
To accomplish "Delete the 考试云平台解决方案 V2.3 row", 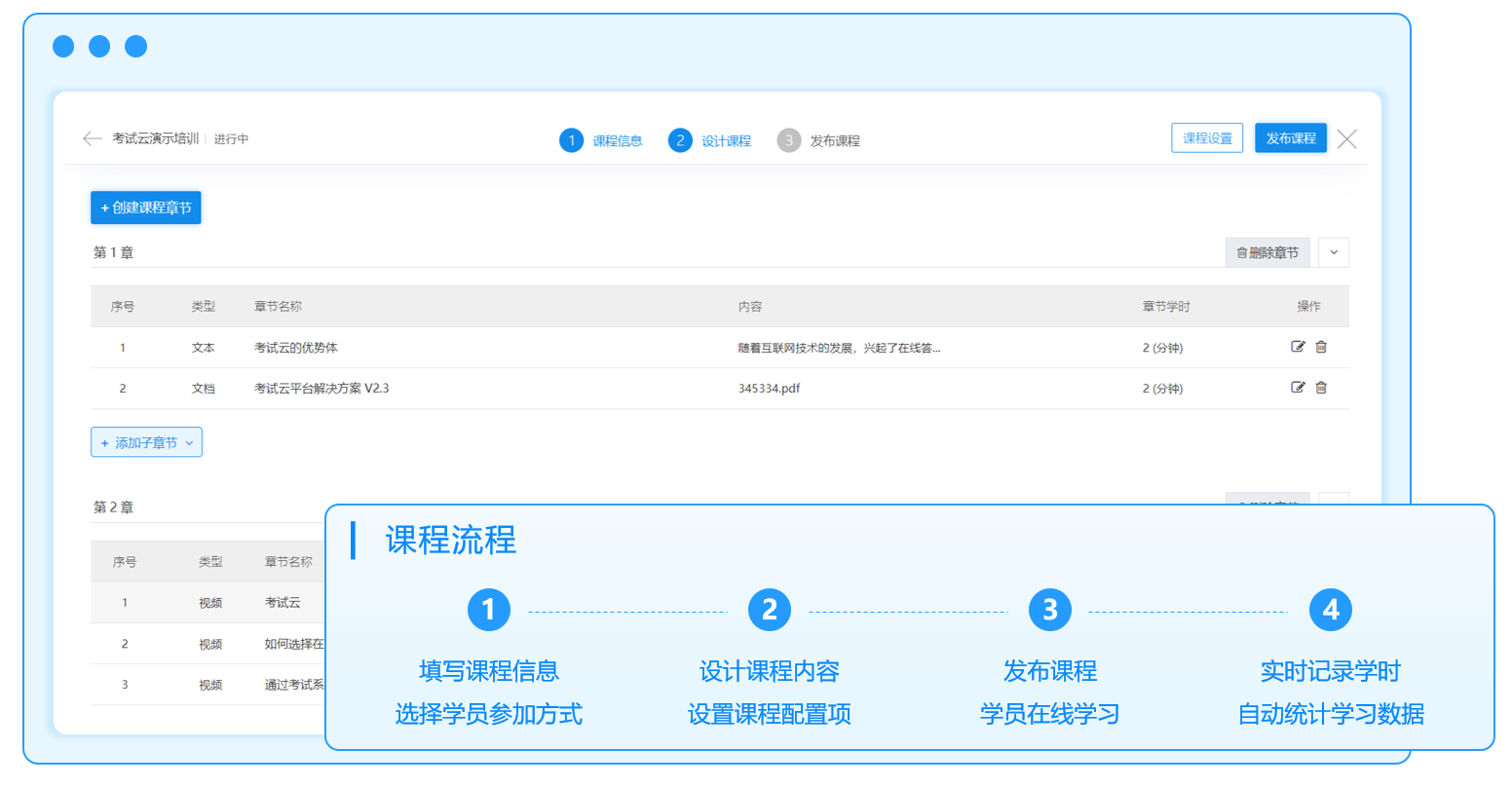I will [1321, 388].
